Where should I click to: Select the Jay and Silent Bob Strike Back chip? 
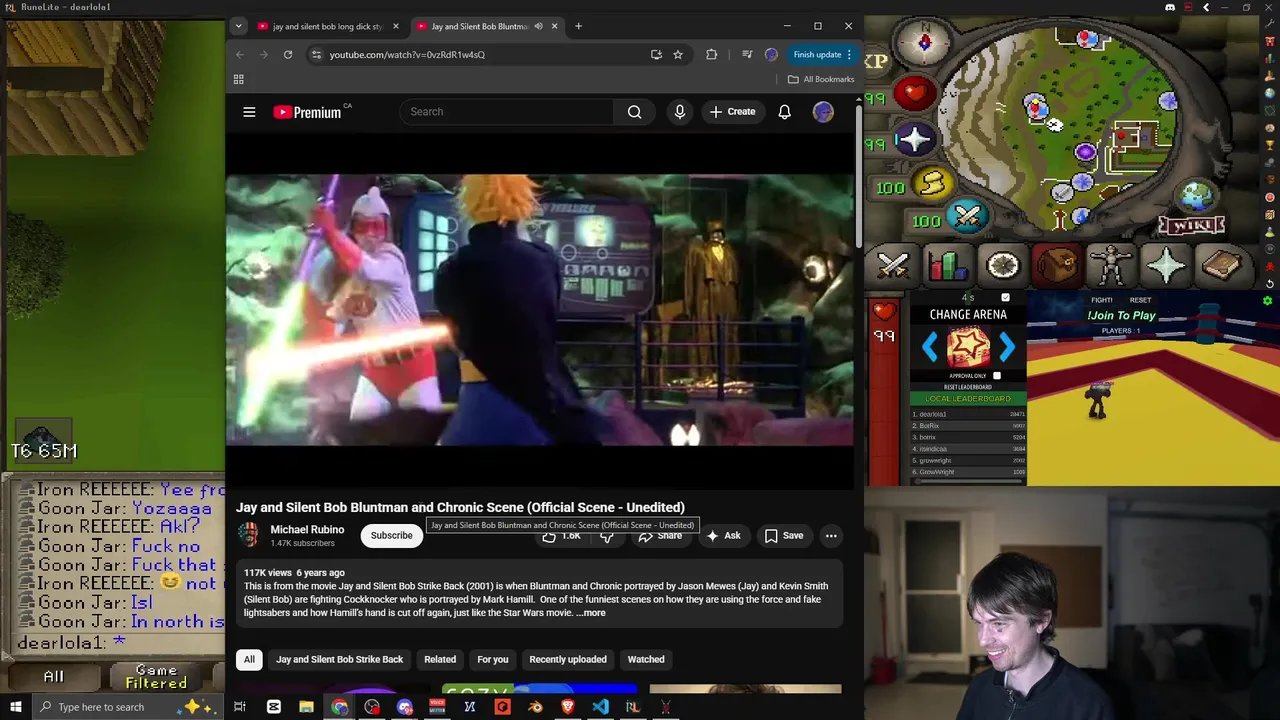pyautogui.click(x=339, y=660)
